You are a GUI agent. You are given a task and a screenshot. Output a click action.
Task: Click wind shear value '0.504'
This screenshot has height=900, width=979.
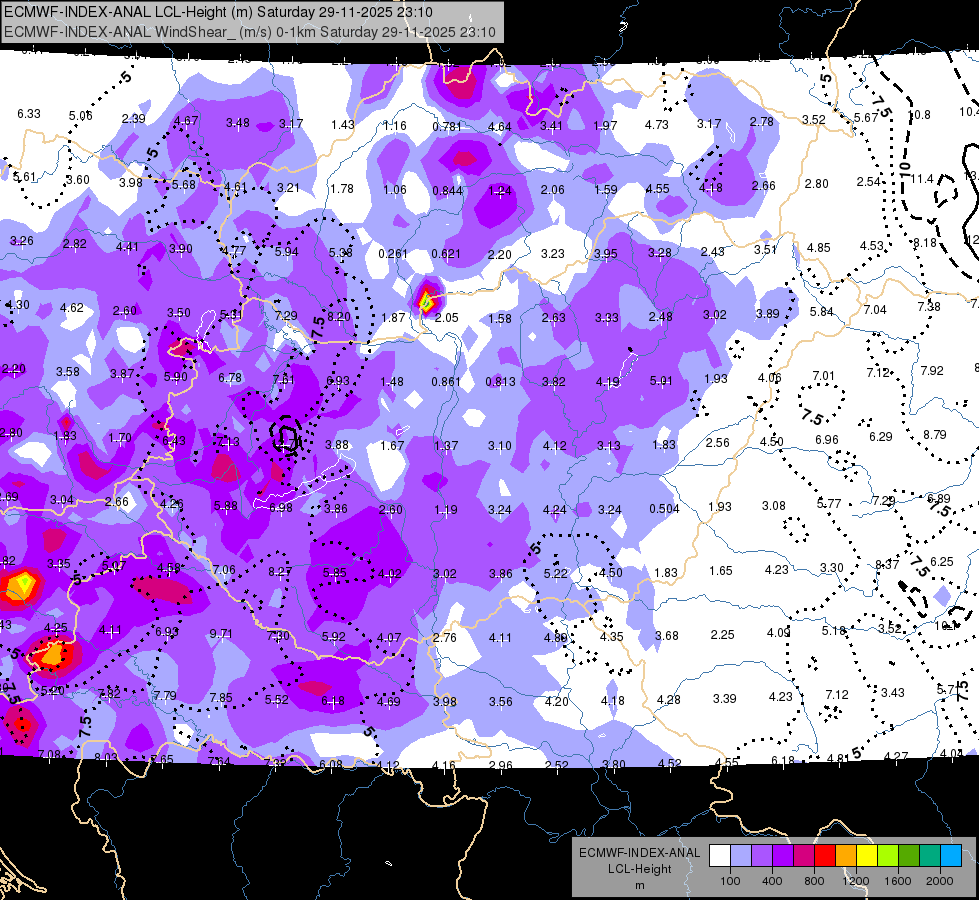coord(664,508)
